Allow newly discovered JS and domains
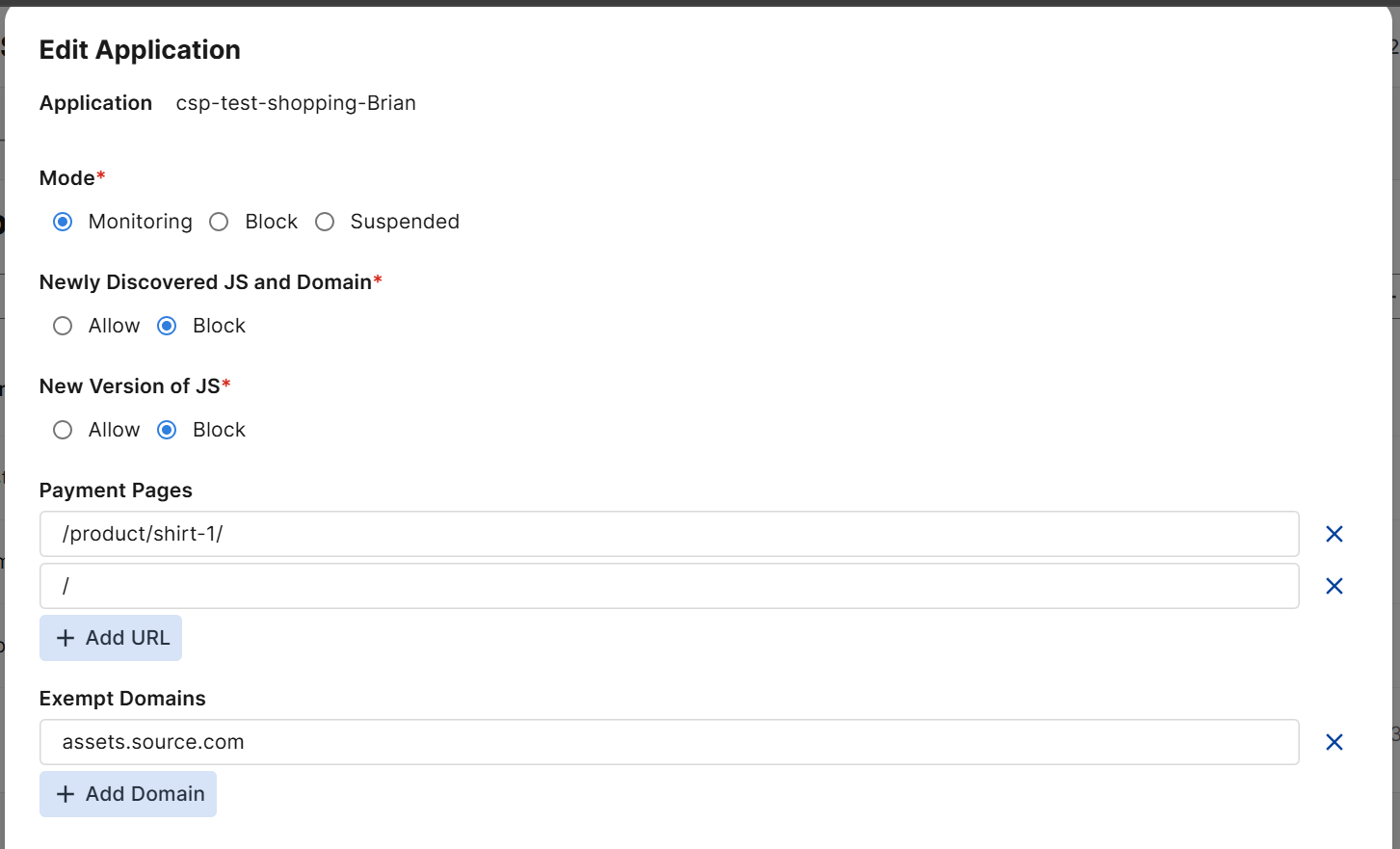This screenshot has height=849, width=1400. click(x=63, y=326)
